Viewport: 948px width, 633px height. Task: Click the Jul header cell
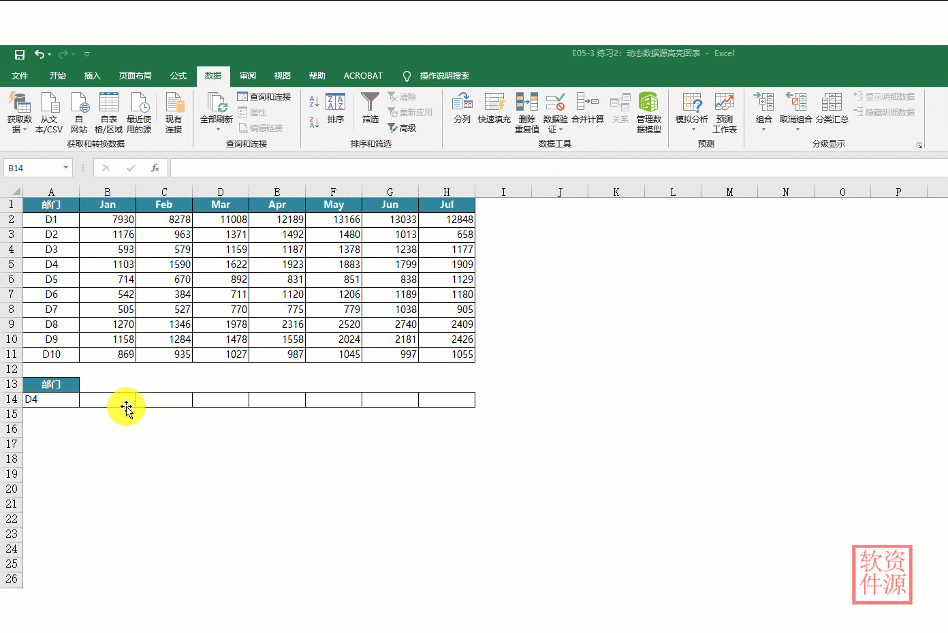[x=447, y=204]
